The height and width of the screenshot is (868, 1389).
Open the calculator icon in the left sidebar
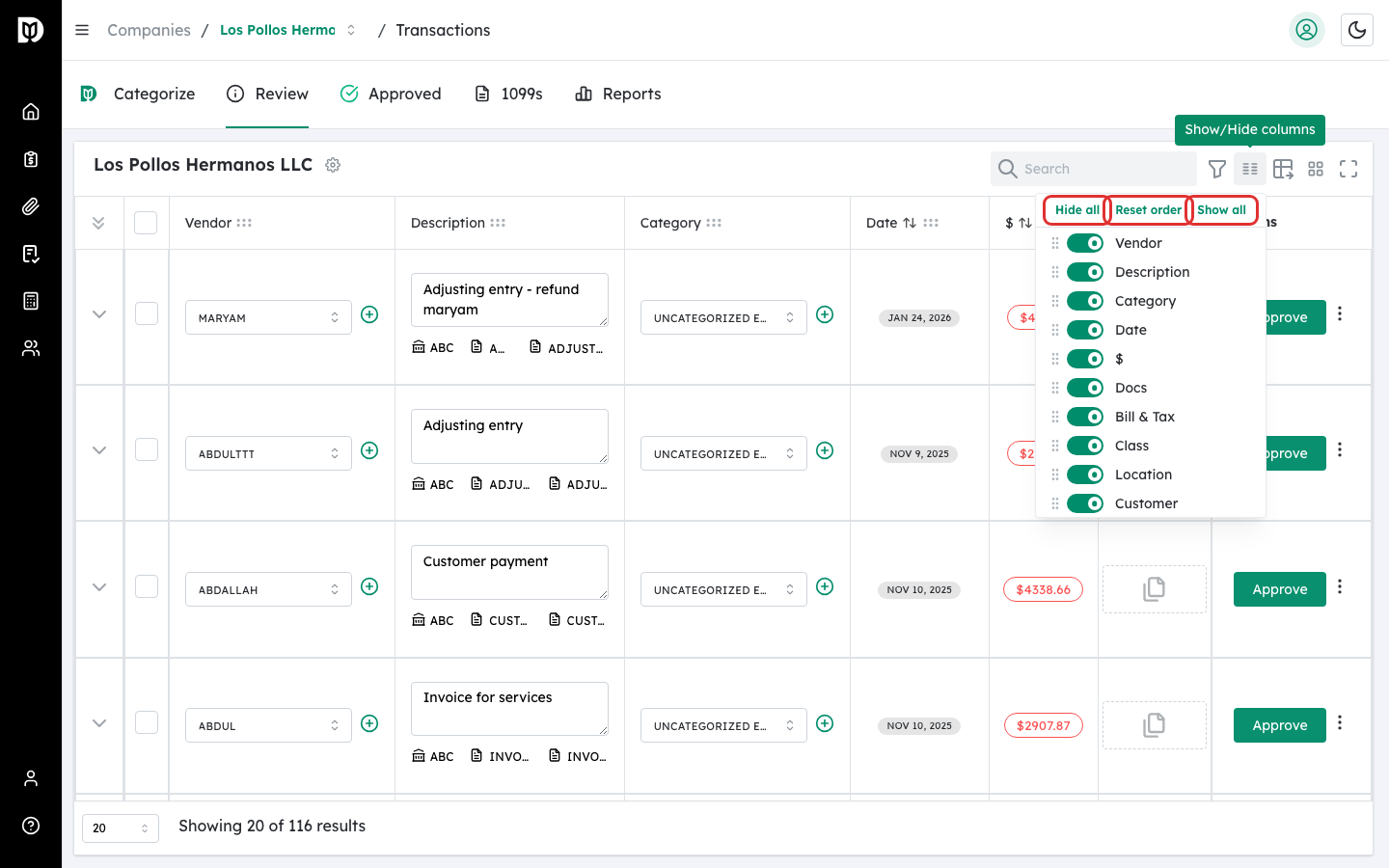(30, 301)
